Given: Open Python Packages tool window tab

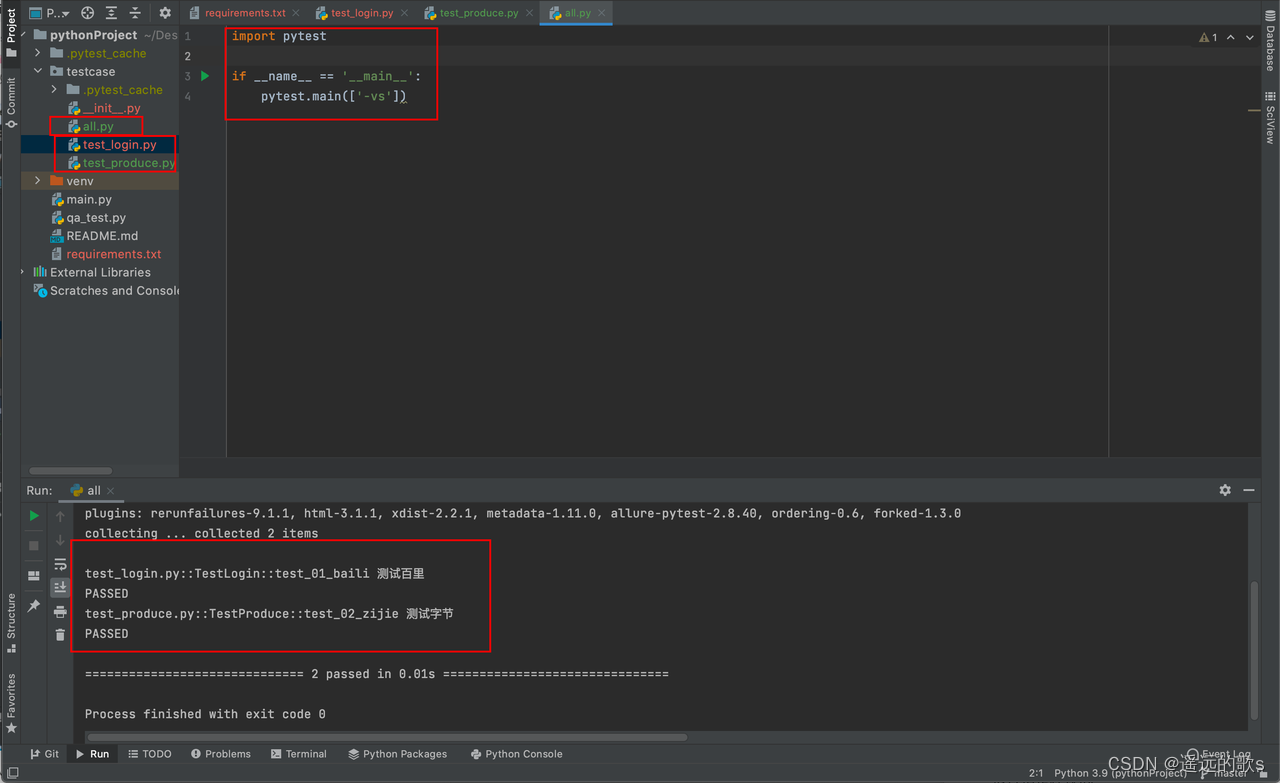Looking at the screenshot, I should pos(397,754).
